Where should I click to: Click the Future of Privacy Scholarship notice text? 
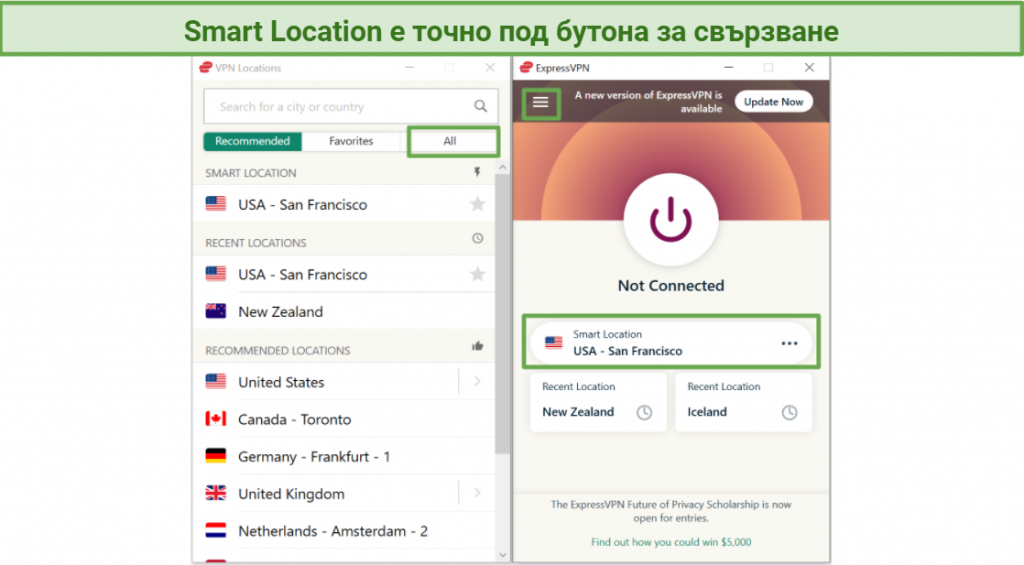[x=671, y=511]
